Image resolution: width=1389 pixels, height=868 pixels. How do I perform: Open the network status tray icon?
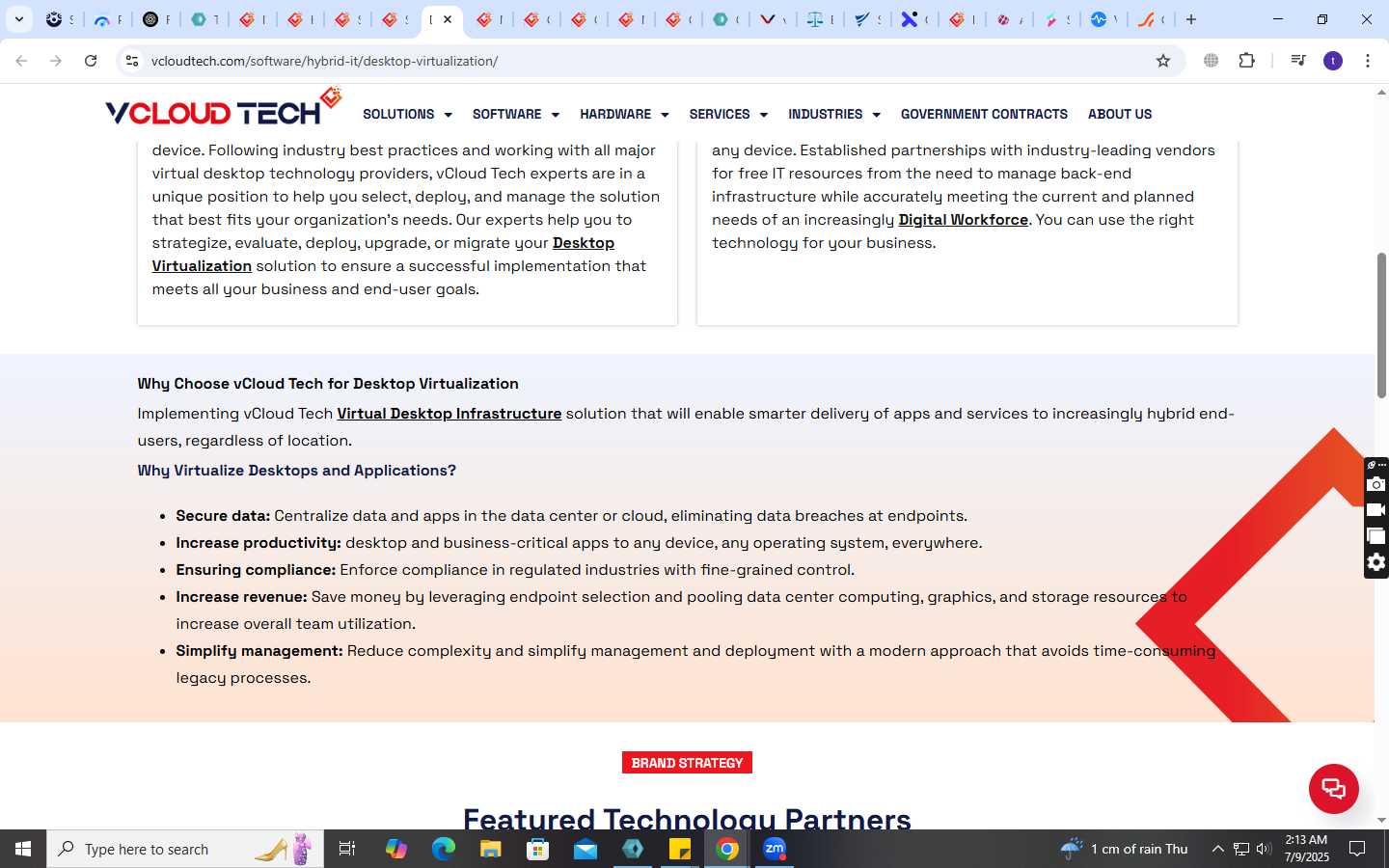(x=1241, y=849)
